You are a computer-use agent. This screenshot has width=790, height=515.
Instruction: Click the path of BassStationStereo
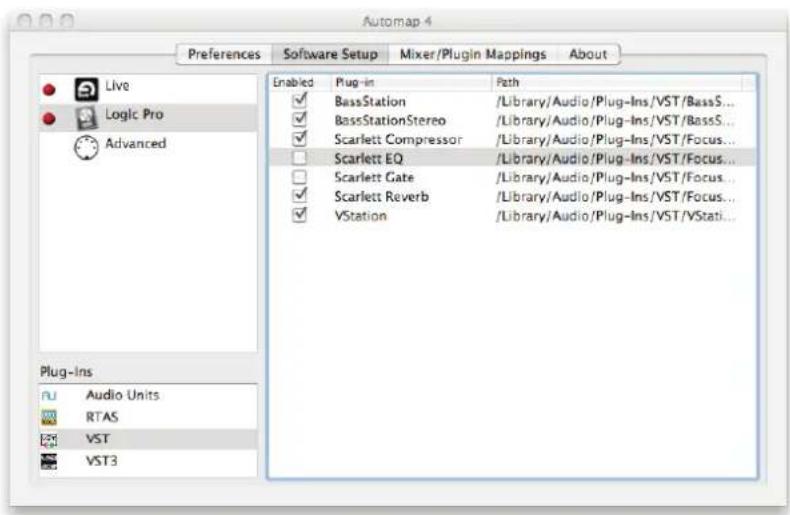(615, 120)
